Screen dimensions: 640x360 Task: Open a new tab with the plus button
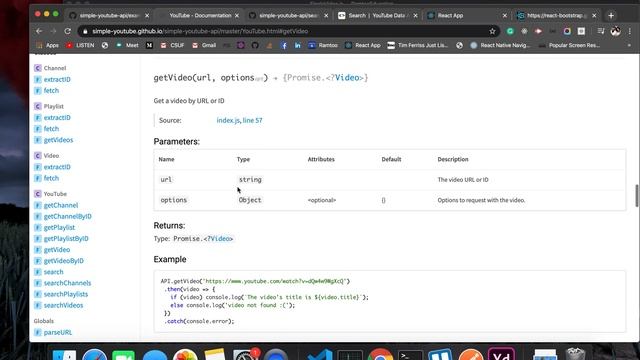[611, 16]
